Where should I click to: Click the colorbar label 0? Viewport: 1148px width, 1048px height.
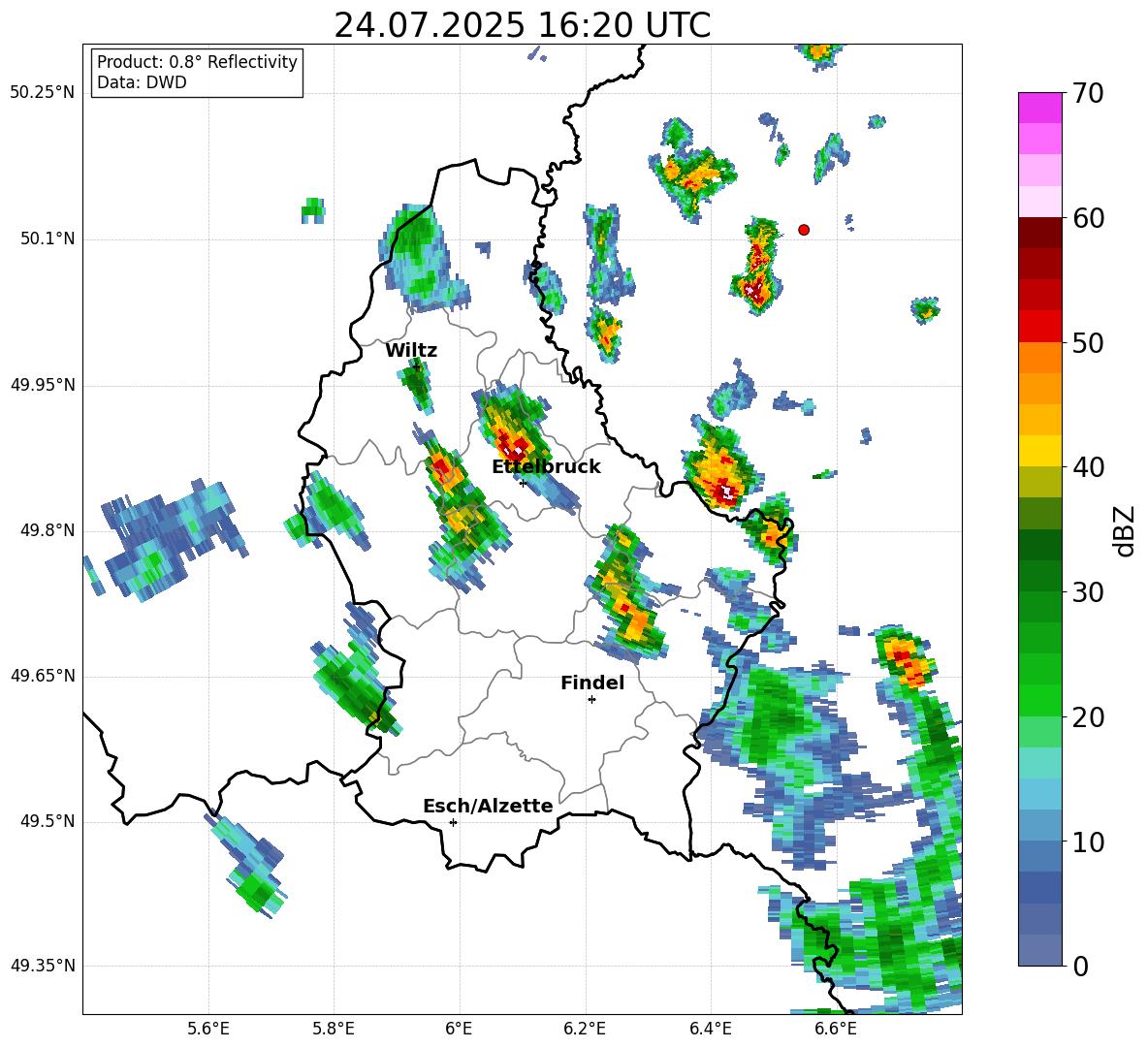coord(1080,966)
